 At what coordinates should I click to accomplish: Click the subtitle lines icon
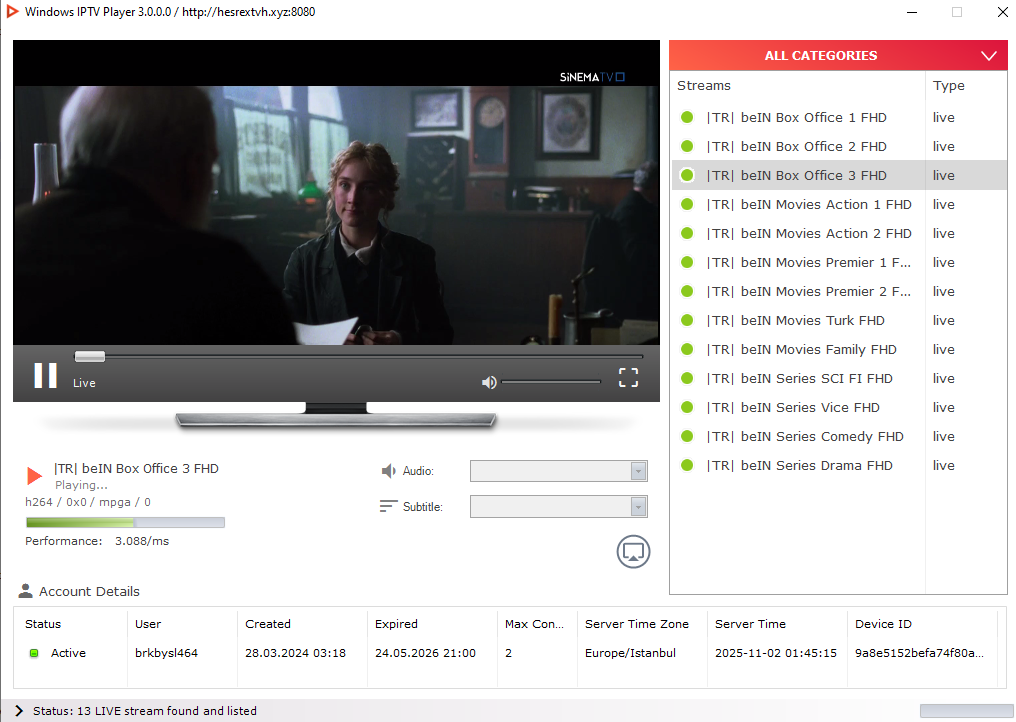point(388,507)
